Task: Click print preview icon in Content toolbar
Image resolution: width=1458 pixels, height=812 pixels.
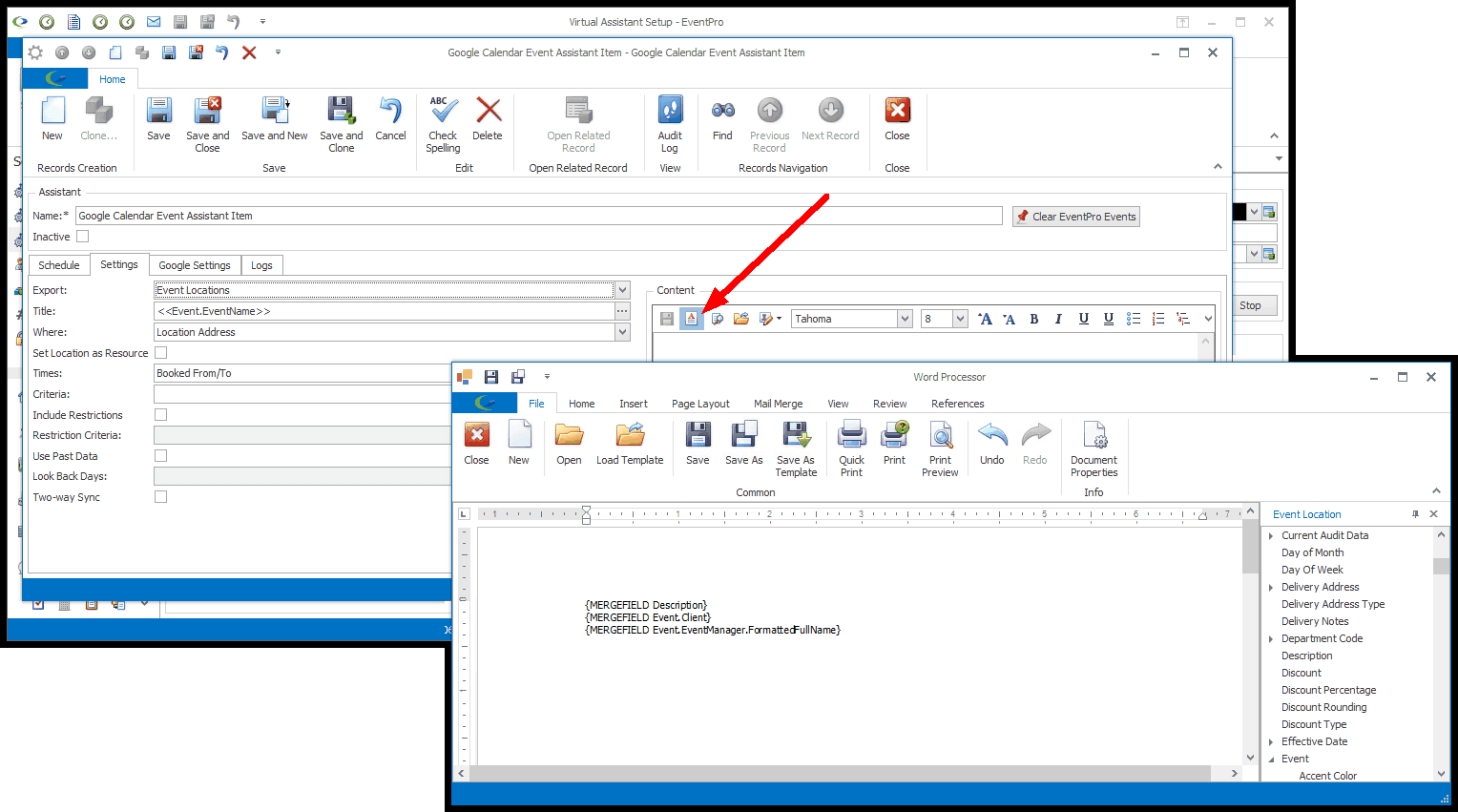Action: 717,319
